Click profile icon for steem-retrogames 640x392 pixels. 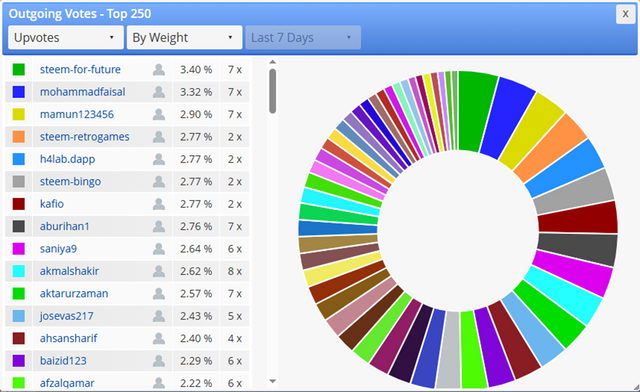point(159,137)
